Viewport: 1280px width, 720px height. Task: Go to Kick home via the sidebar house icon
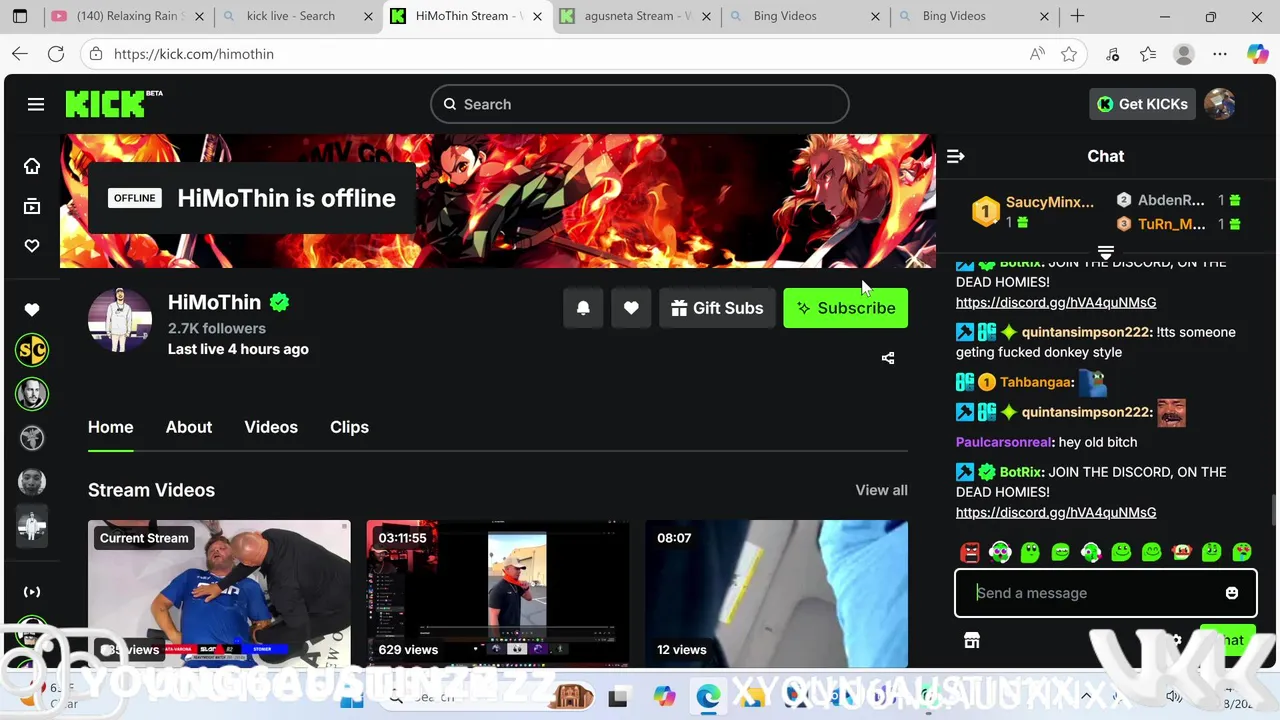32,166
